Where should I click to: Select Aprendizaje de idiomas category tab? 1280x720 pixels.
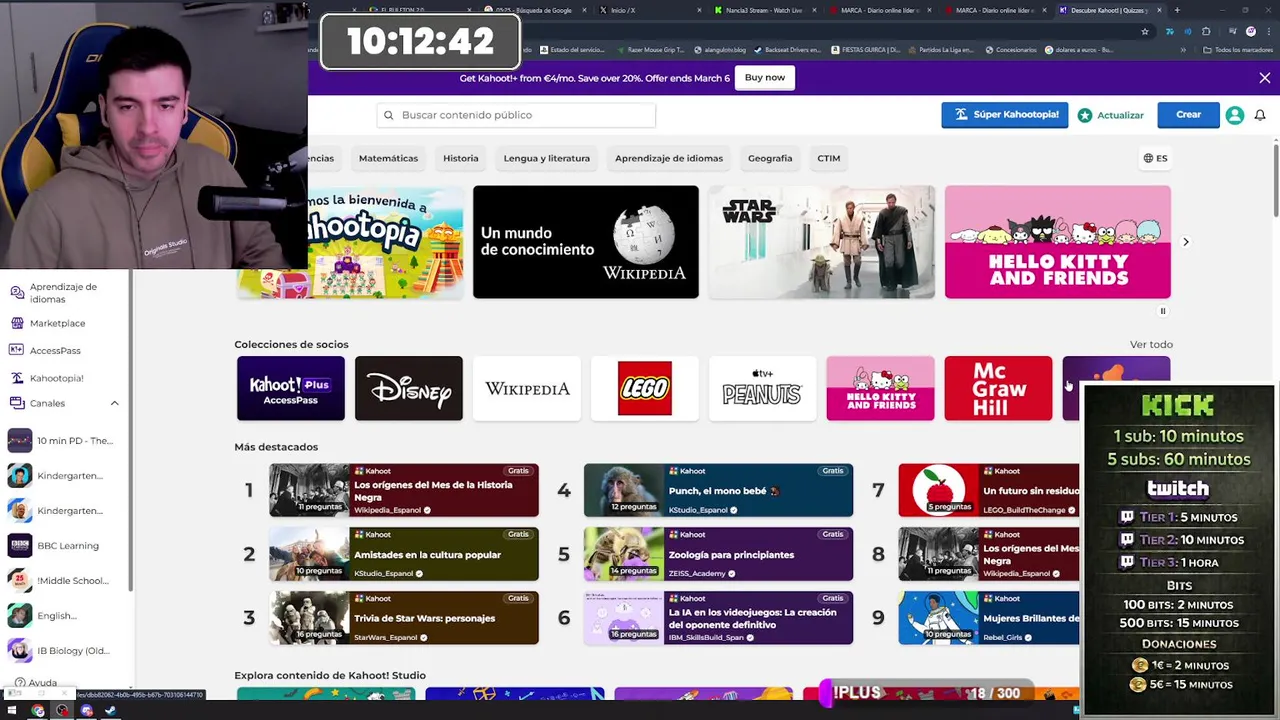669,158
